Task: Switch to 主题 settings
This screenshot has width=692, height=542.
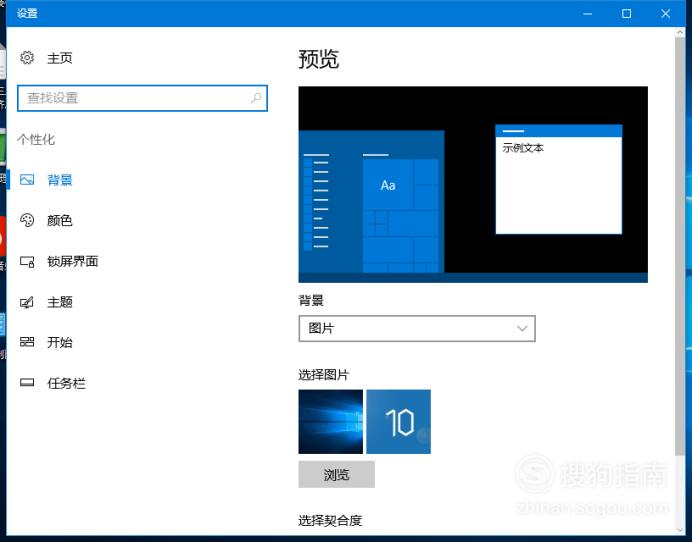Action: click(60, 302)
